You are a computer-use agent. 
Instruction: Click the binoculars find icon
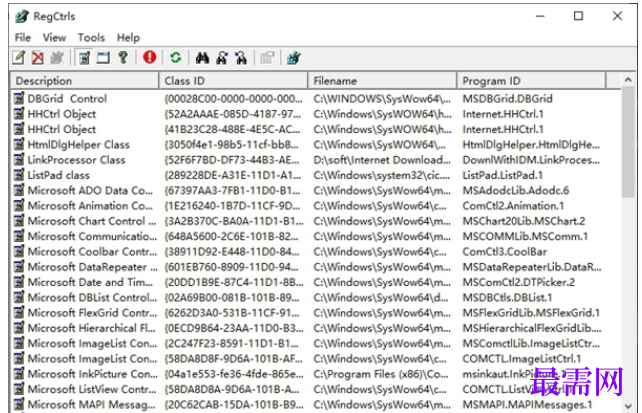tap(202, 58)
